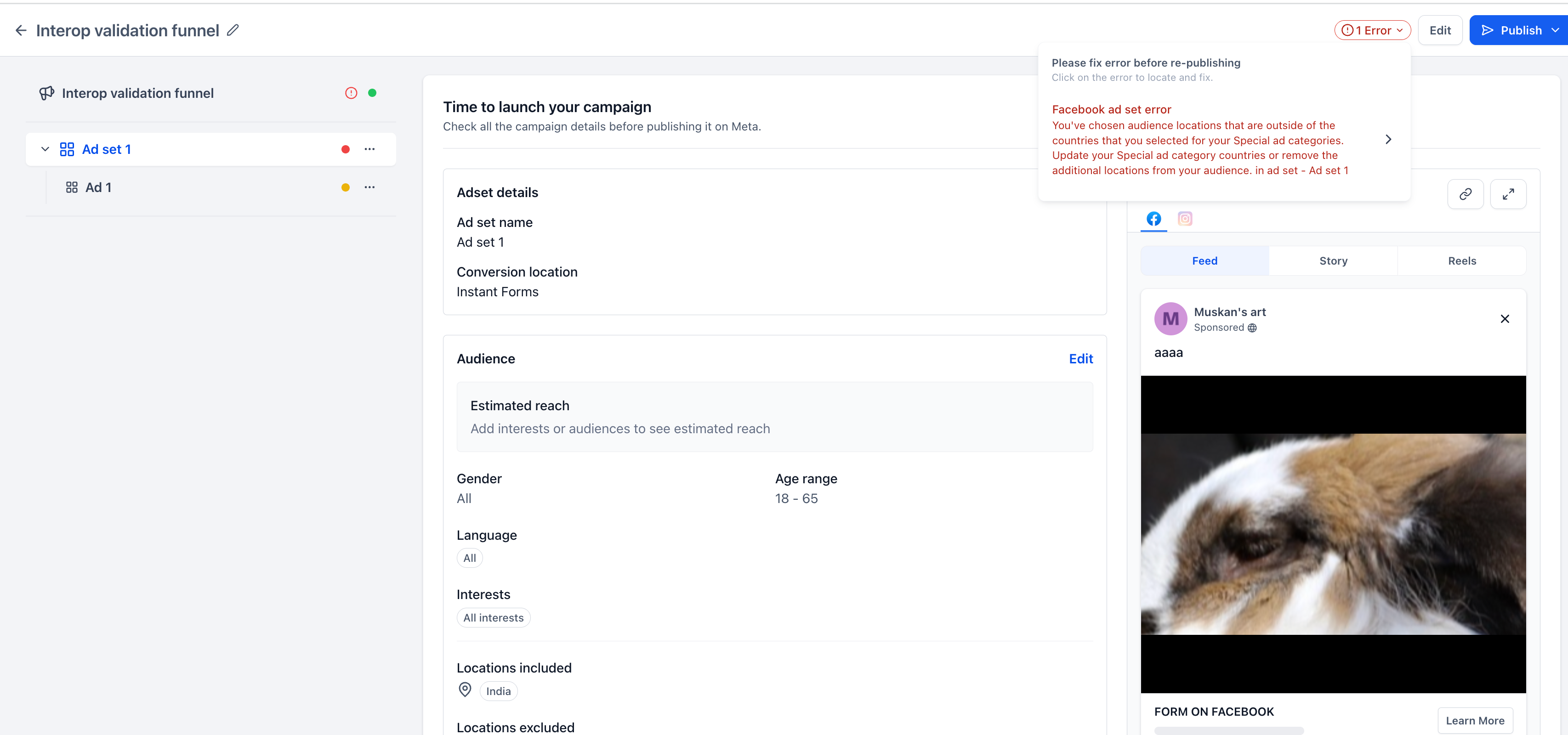The width and height of the screenshot is (1568, 735).
Task: Click the All interests chip
Action: coord(493,617)
